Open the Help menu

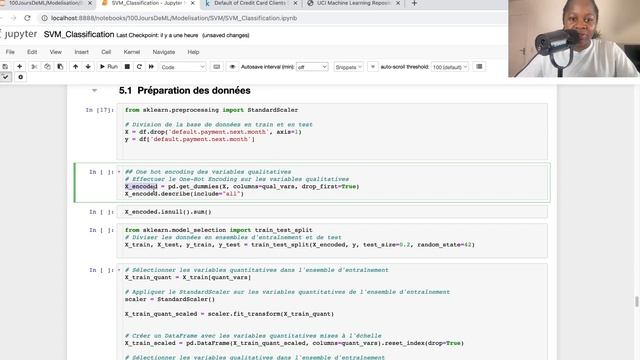click(x=193, y=52)
